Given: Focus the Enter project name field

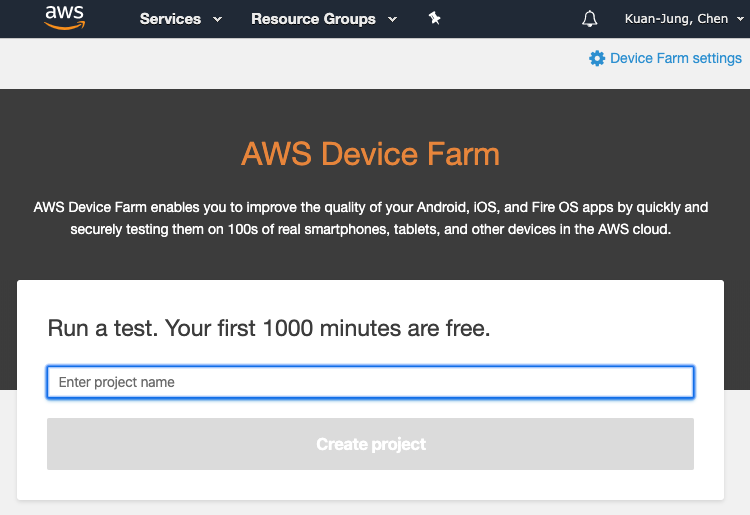Looking at the screenshot, I should pyautogui.click(x=370, y=382).
